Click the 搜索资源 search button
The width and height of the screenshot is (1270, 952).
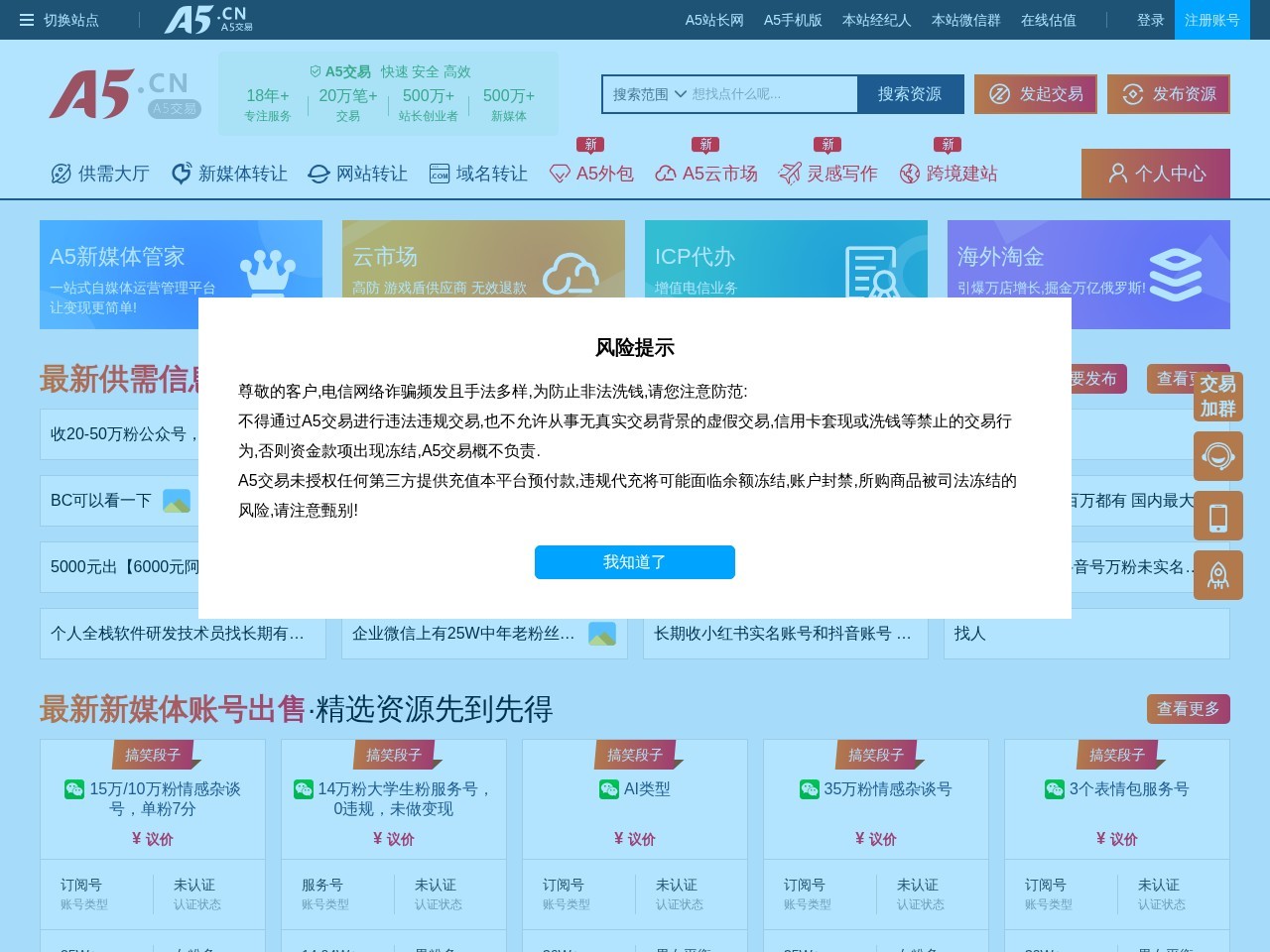[909, 94]
